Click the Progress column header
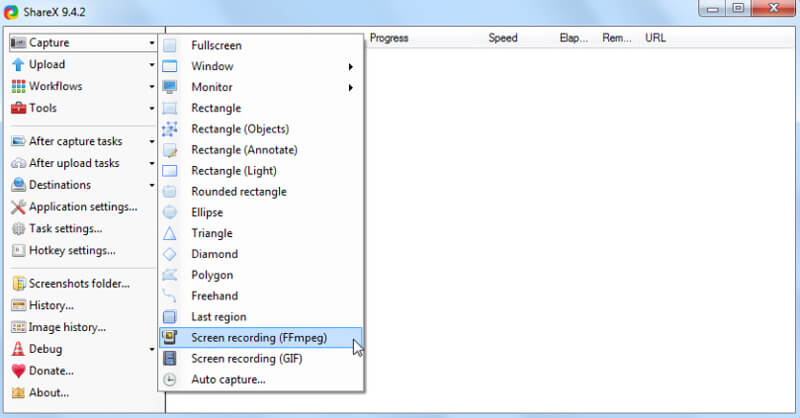800x418 pixels. point(391,38)
